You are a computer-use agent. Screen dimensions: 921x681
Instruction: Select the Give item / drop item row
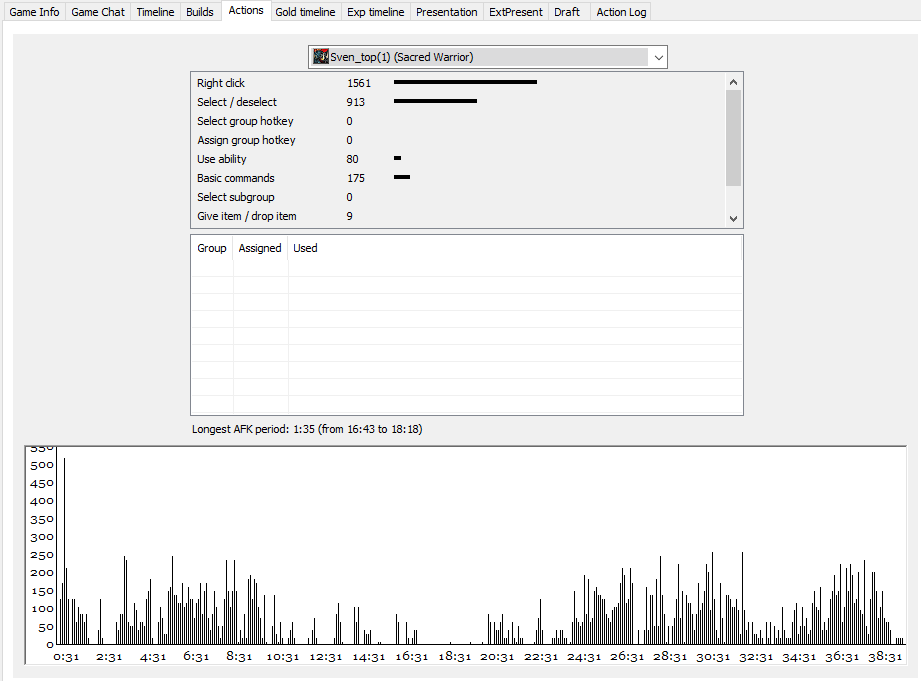point(458,216)
